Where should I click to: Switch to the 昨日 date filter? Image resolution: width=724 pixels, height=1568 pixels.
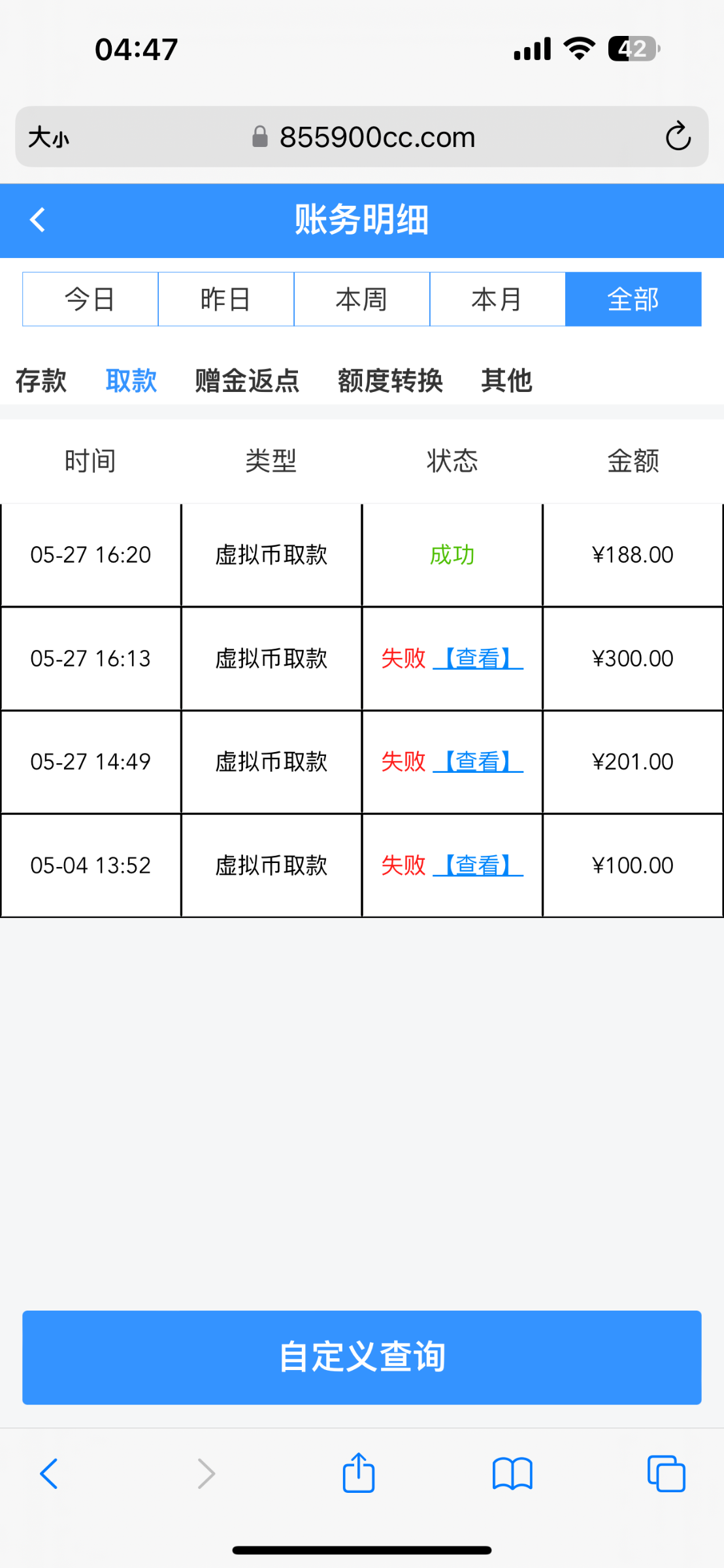(226, 299)
